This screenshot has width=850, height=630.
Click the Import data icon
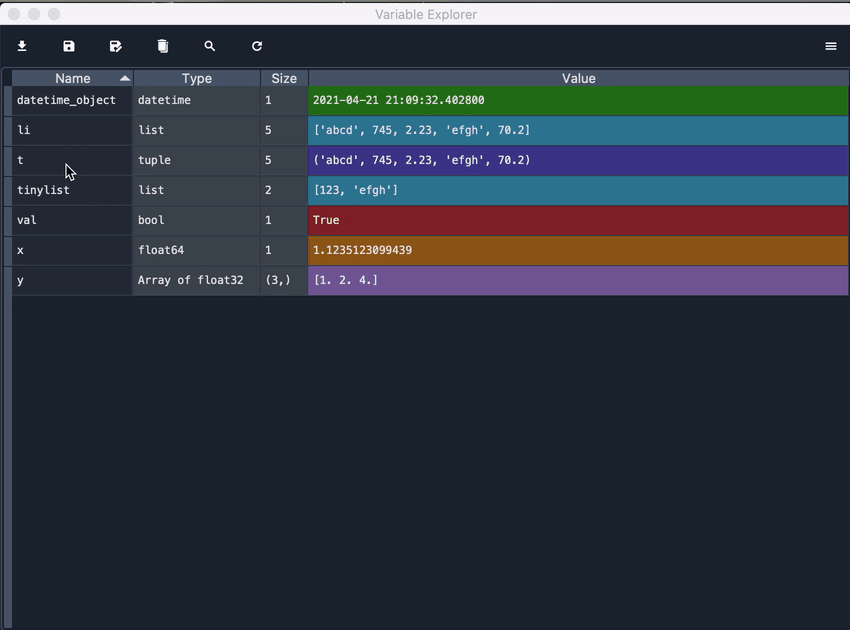[22, 46]
